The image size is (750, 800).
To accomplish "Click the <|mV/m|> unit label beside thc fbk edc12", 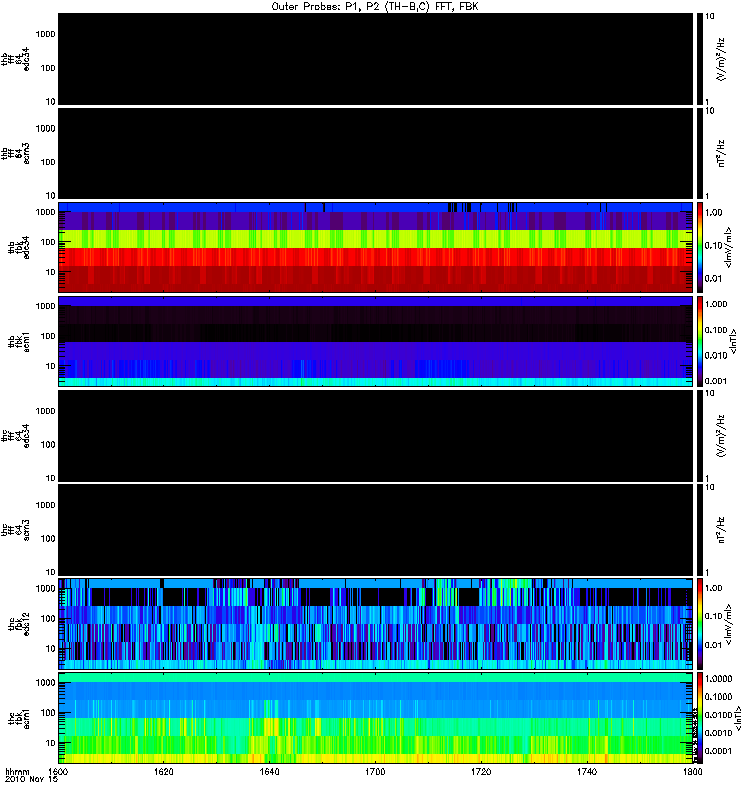I will pos(729,624).
